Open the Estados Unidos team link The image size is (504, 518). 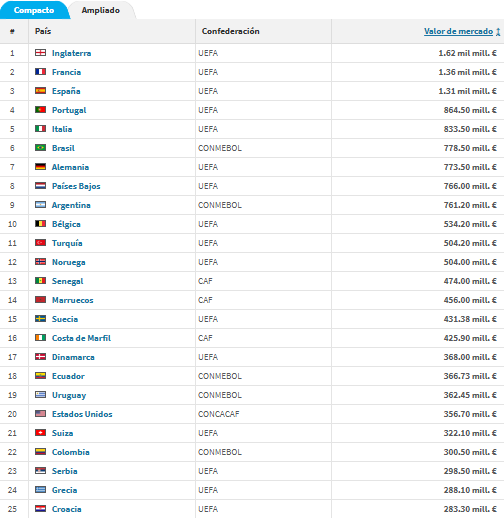click(x=82, y=414)
